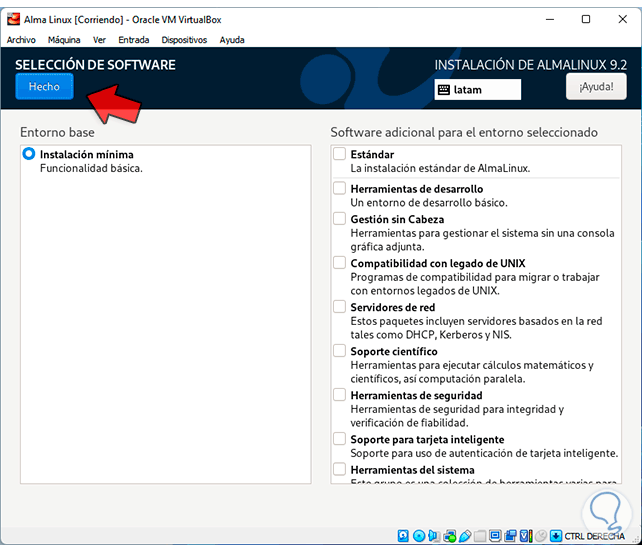The image size is (642, 552).
Task: Click text 'científicos, así computación paralela.'
Action: (438, 379)
